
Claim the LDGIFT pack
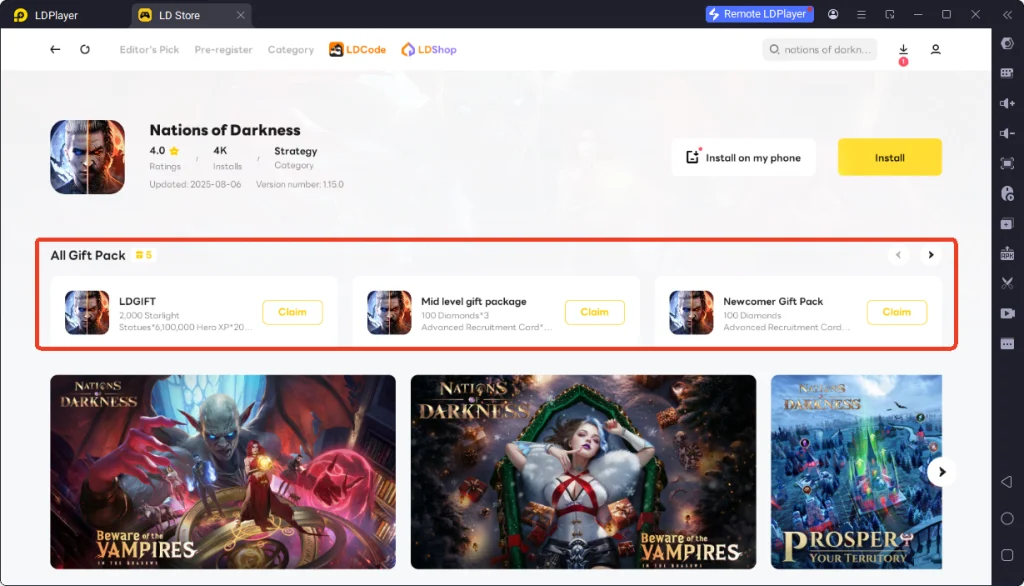pos(293,312)
